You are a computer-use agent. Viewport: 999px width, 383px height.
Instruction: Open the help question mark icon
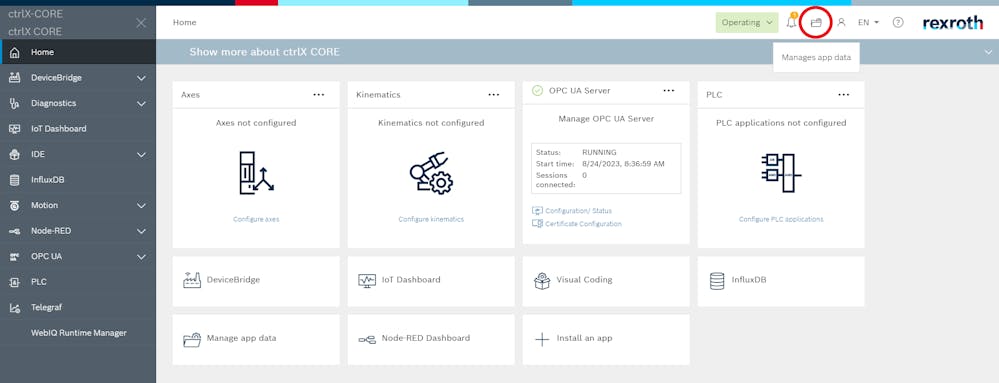tap(898, 22)
